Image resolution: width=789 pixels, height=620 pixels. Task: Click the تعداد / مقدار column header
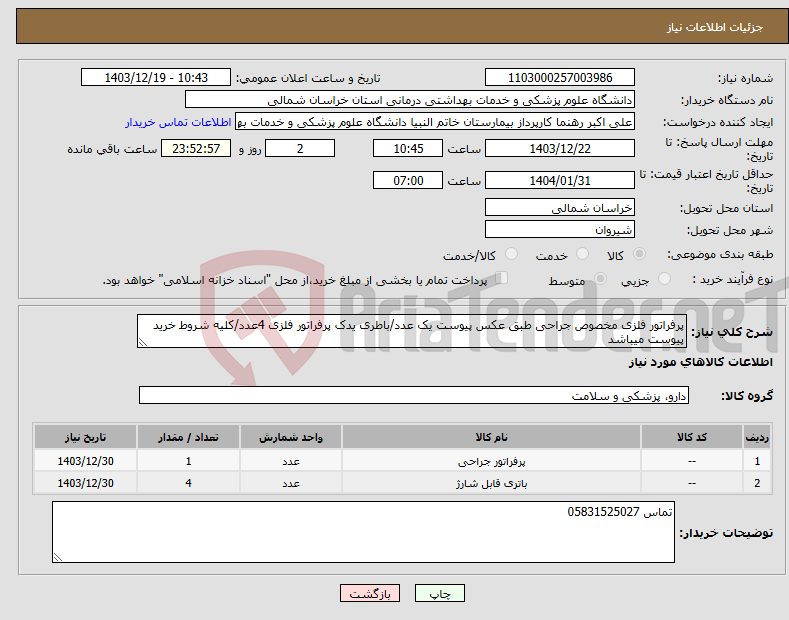pos(188,437)
